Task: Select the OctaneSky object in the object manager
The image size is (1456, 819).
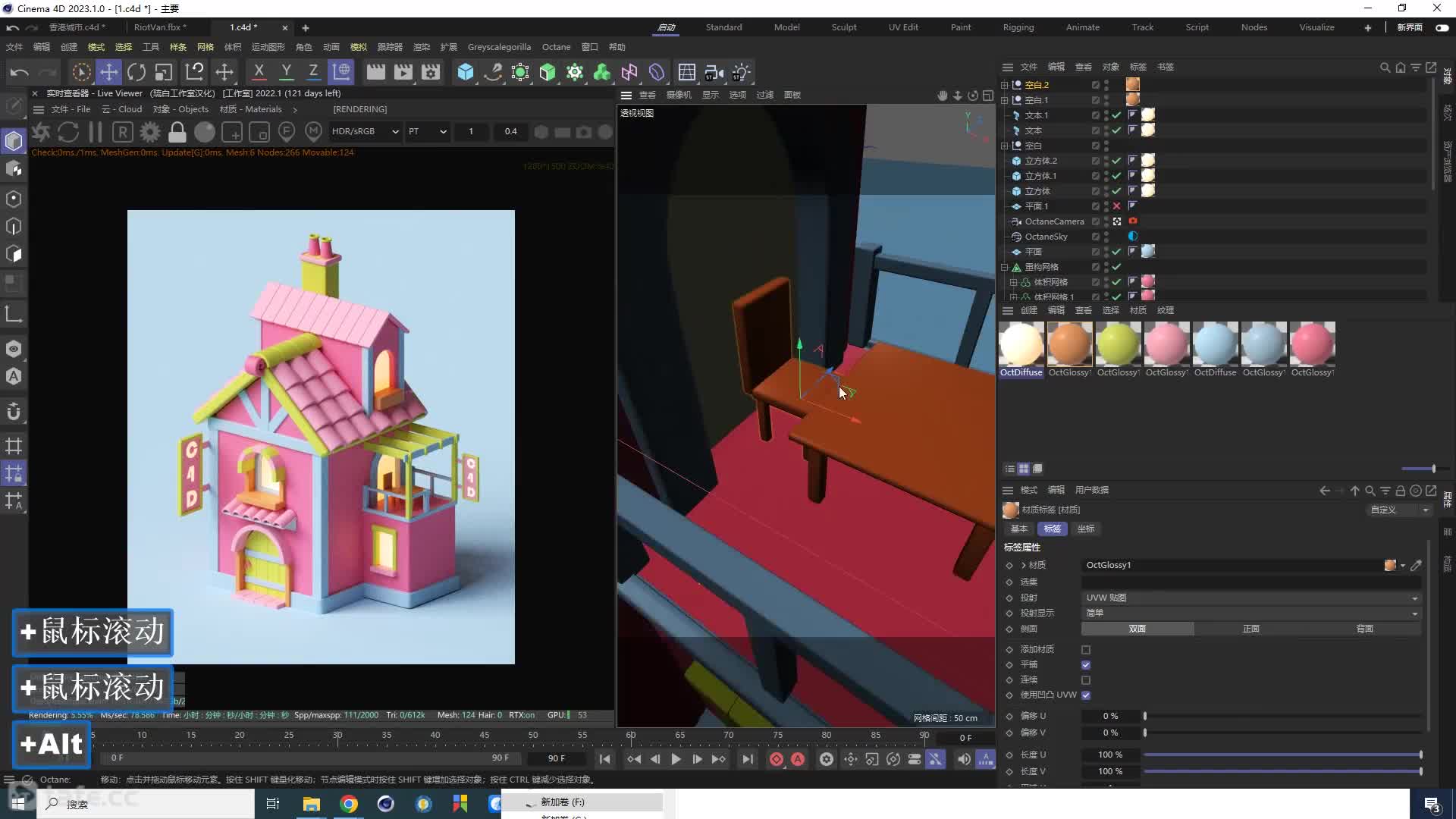Action: point(1046,237)
